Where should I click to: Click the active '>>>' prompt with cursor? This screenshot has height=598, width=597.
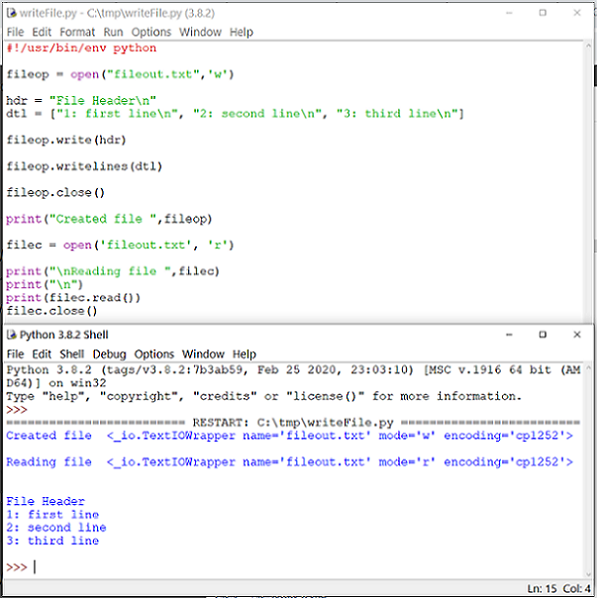click(x=21, y=567)
